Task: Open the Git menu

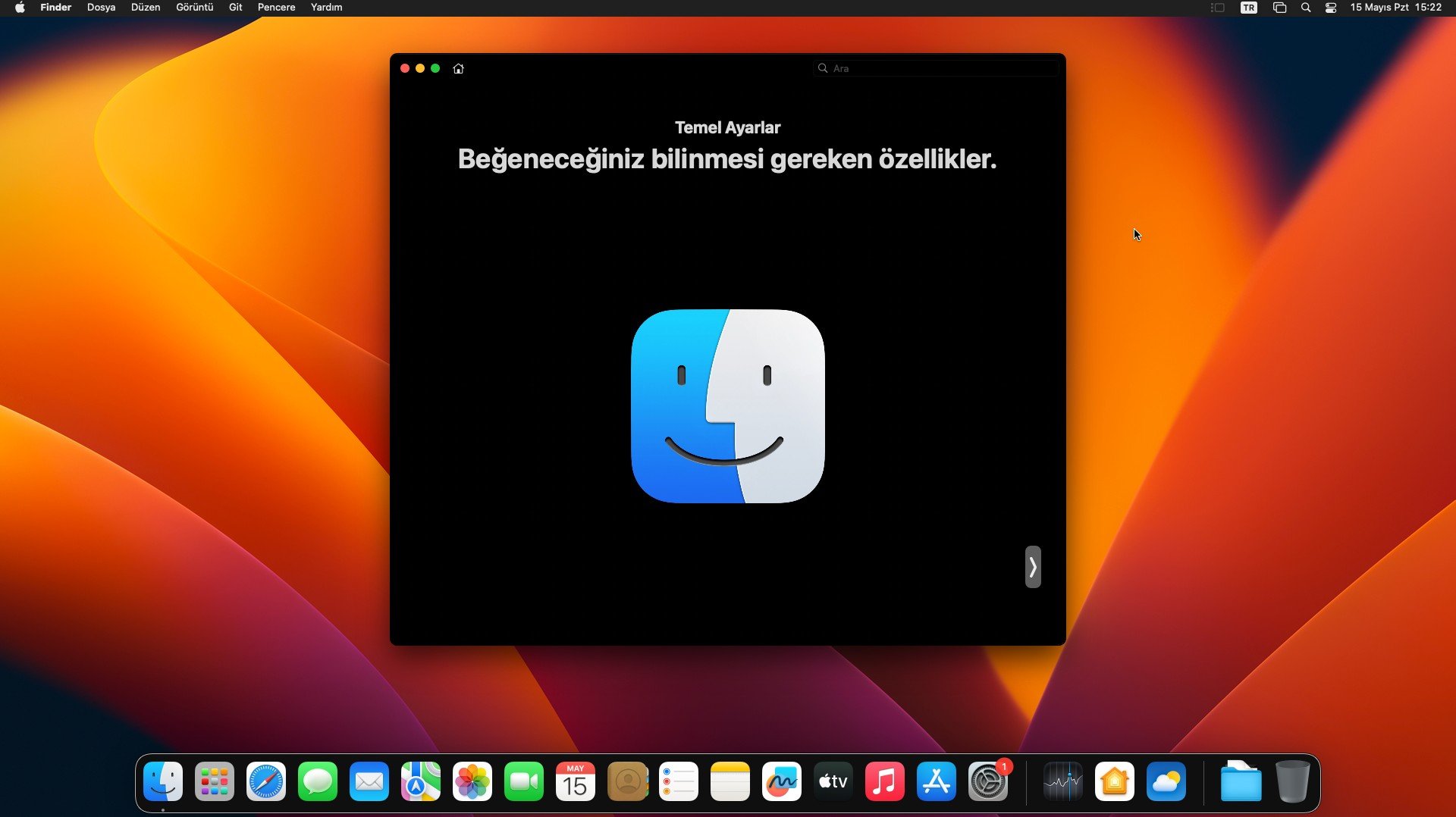Action: click(x=235, y=7)
